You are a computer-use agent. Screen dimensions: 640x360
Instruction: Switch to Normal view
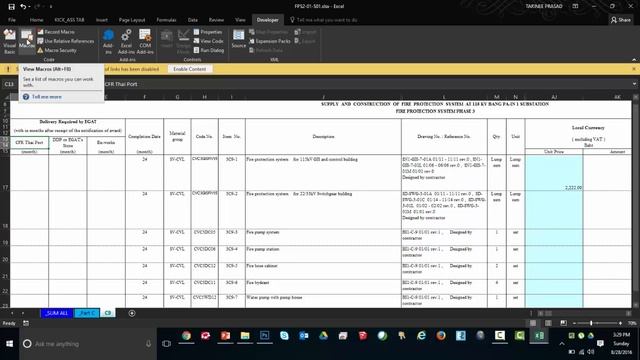533,323
